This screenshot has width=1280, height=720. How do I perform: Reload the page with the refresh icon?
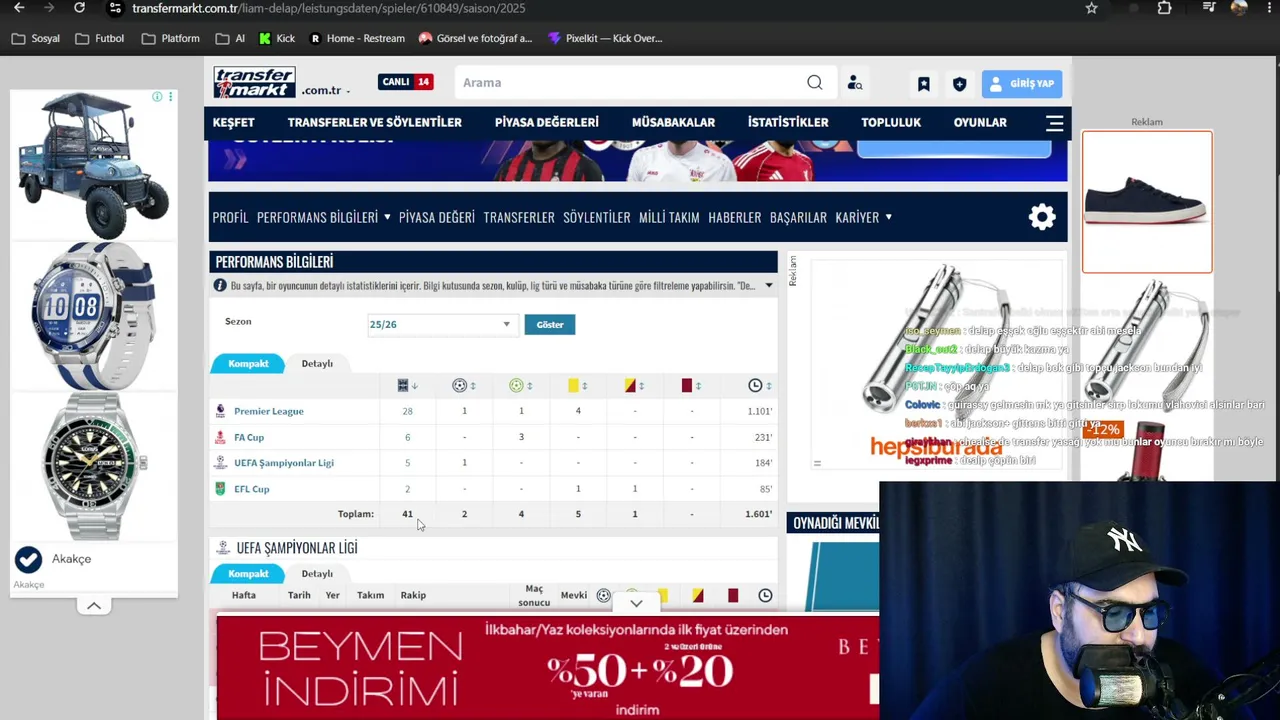coord(79,8)
